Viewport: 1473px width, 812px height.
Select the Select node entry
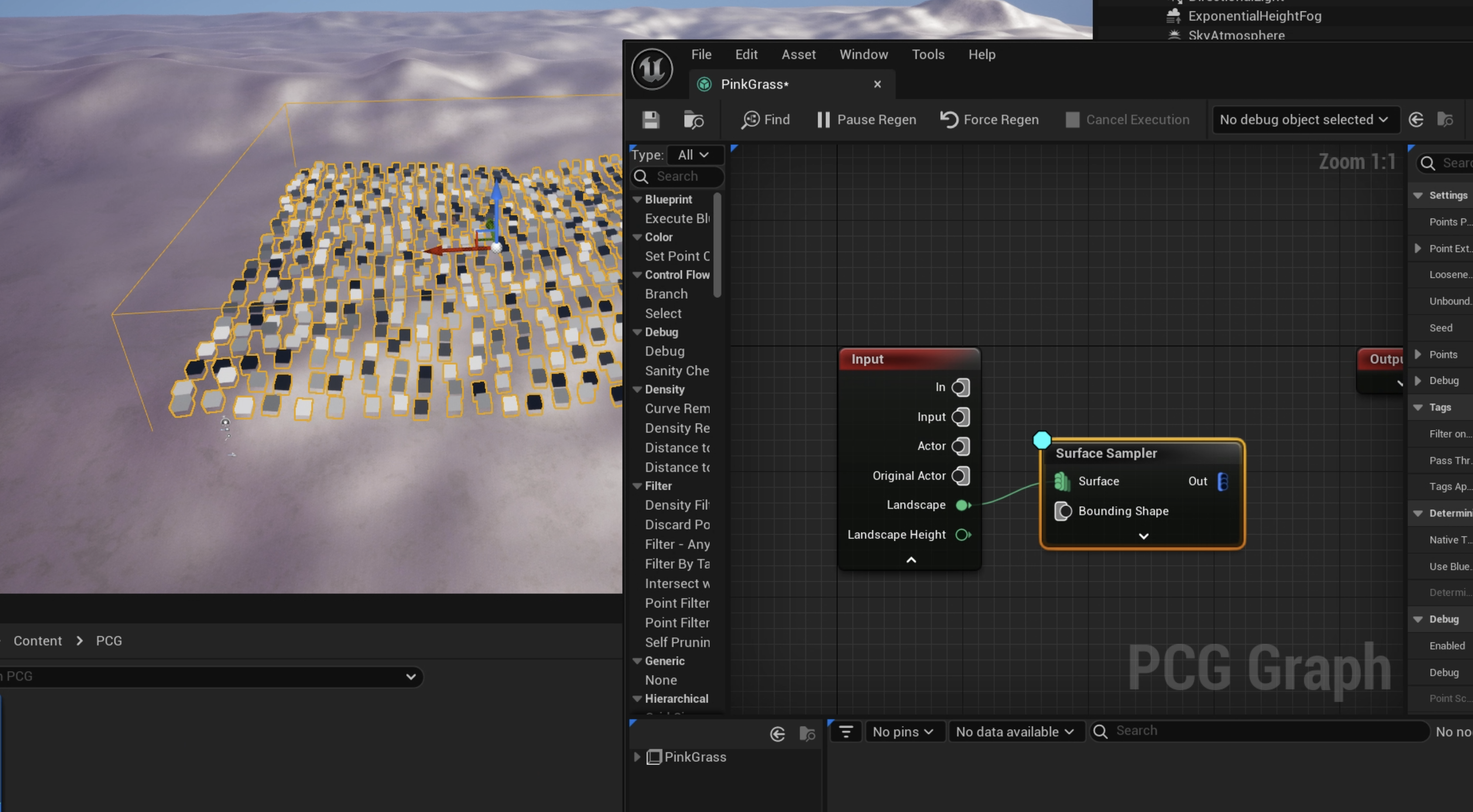coord(663,313)
